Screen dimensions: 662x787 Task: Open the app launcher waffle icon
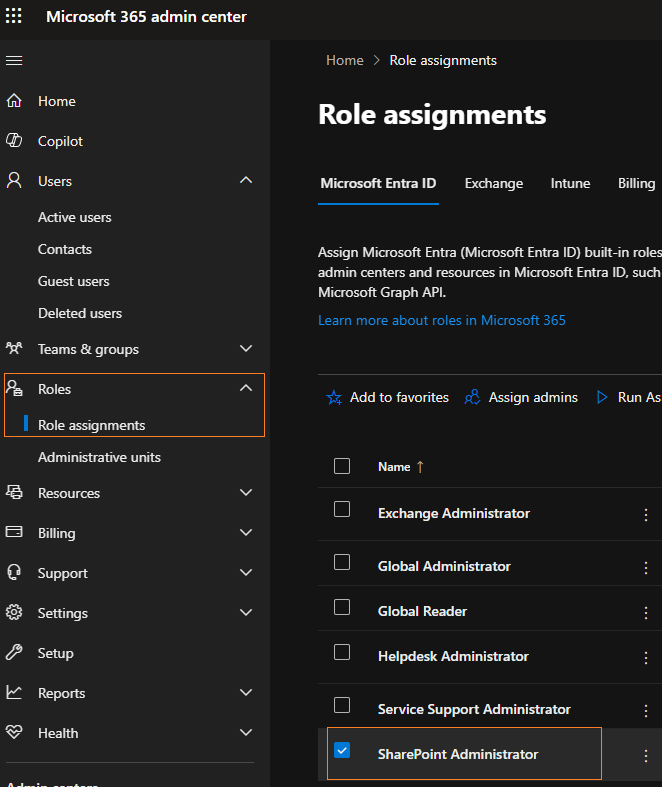[14, 16]
